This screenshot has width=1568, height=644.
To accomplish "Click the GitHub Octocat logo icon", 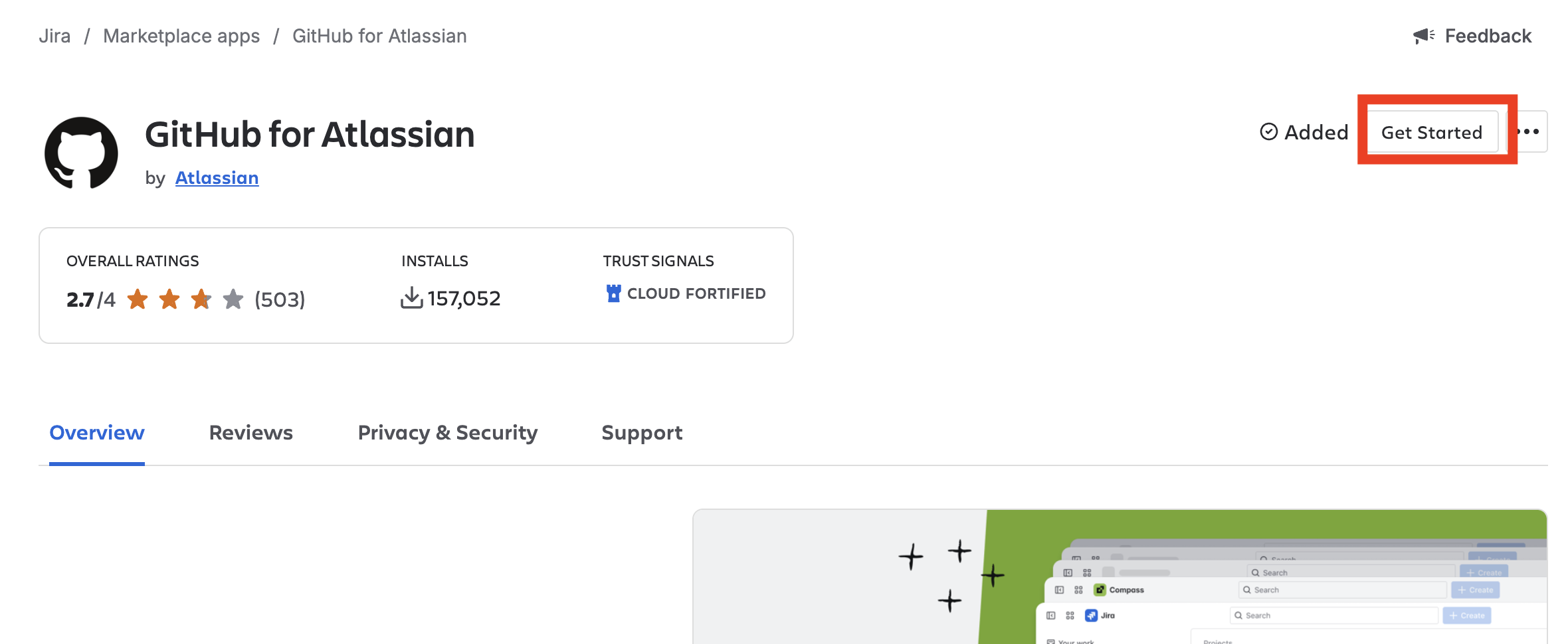I will click(x=81, y=153).
